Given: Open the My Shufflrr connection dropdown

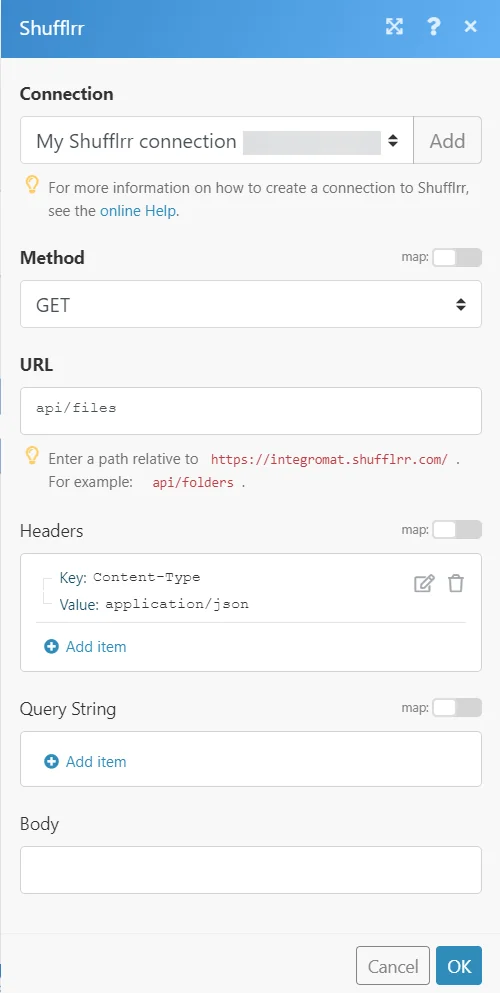Looking at the screenshot, I should [x=217, y=140].
